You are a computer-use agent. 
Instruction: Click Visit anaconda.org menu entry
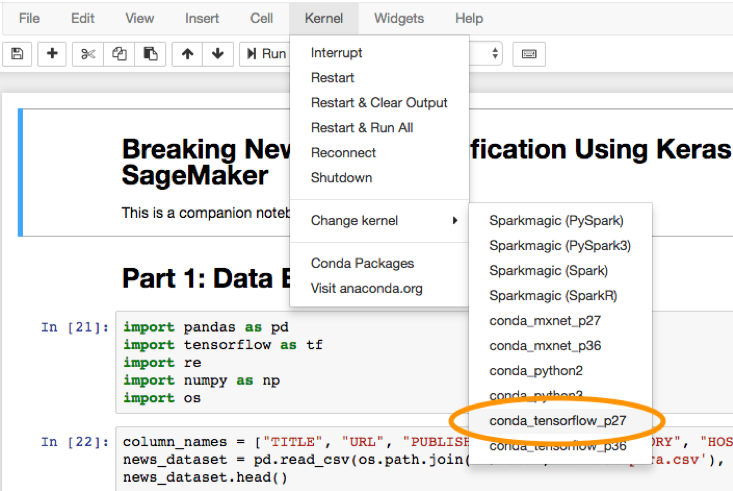click(x=379, y=289)
